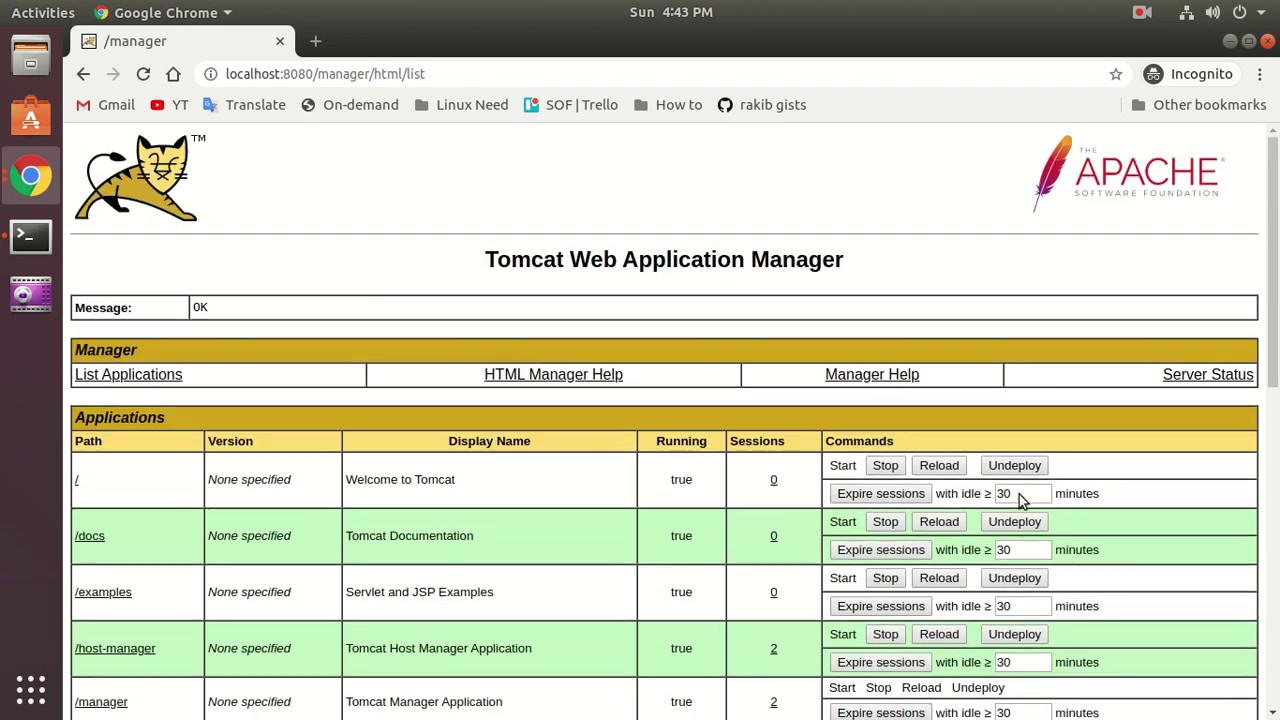
Task: Reload the /examples application
Action: pos(939,578)
